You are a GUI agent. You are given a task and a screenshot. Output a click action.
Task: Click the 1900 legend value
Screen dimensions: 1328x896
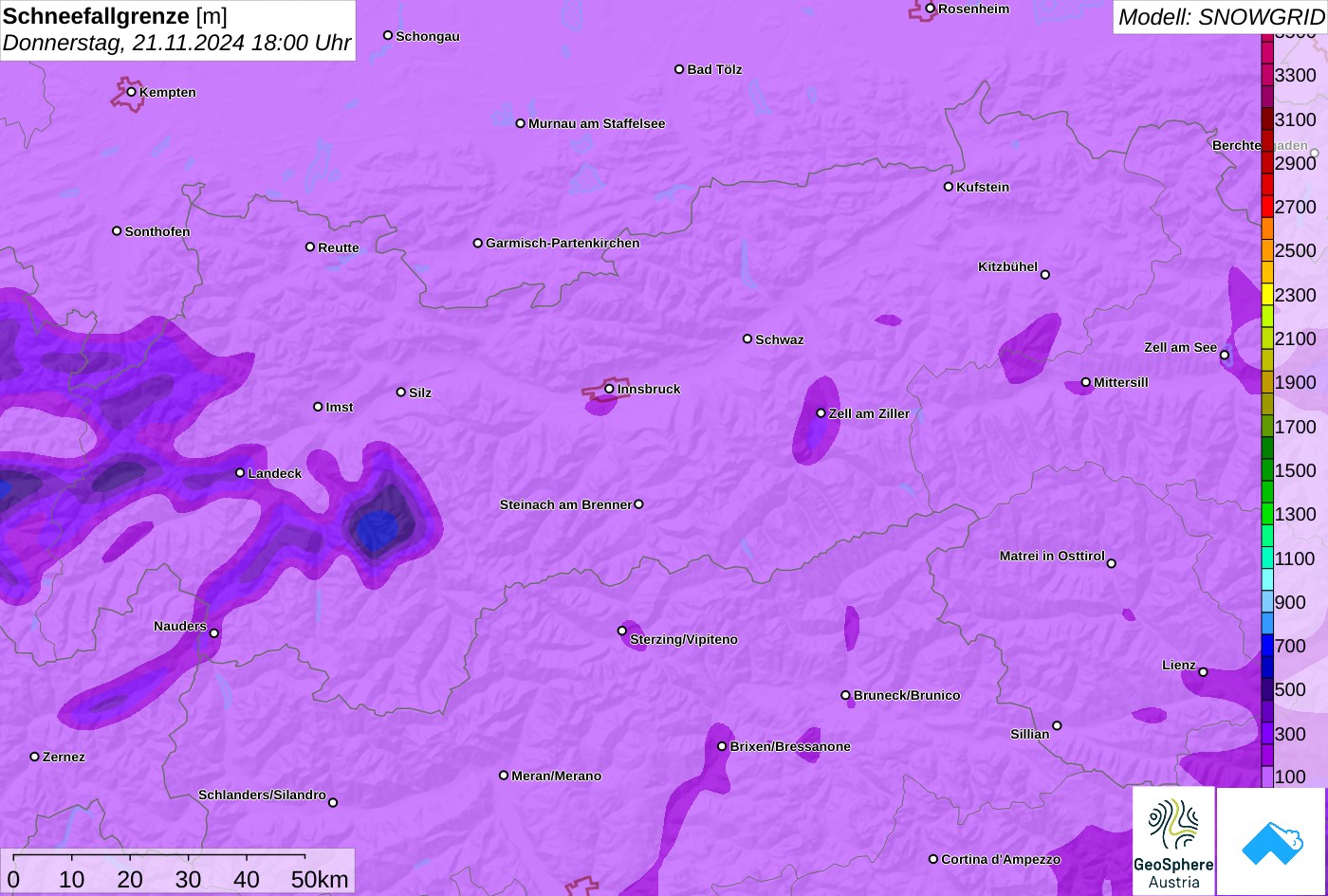pos(1296,382)
